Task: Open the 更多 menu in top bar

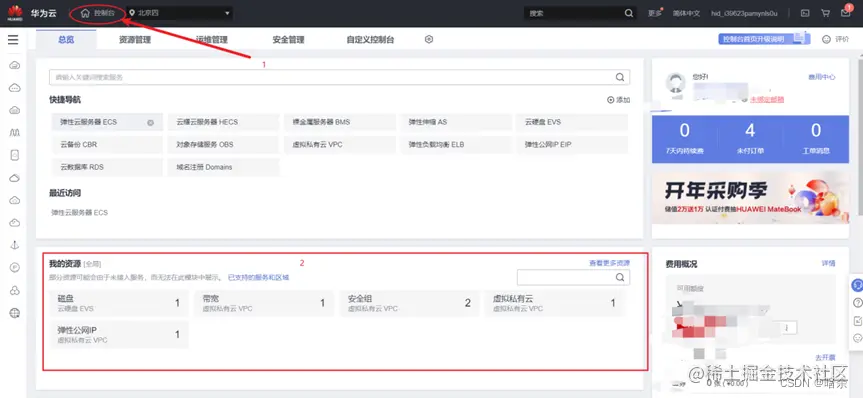Action: 655,13
